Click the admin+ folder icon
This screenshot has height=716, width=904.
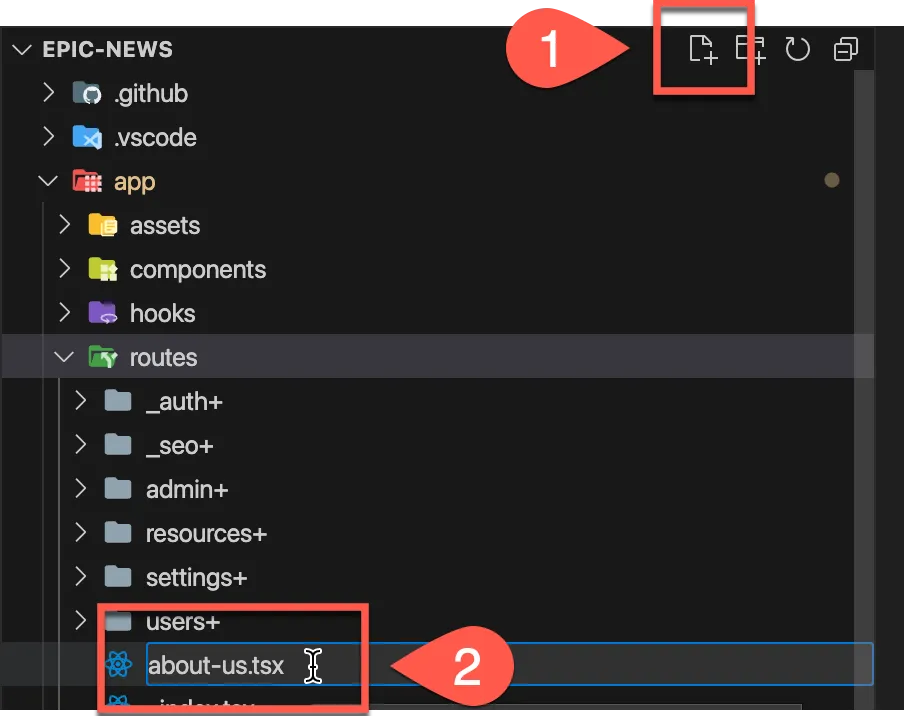118,488
